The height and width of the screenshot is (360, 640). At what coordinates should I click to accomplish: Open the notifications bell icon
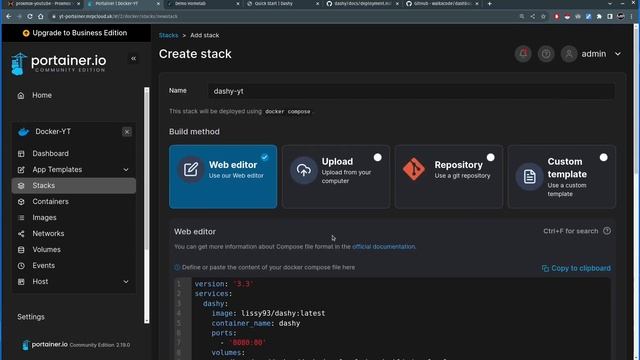click(523, 54)
